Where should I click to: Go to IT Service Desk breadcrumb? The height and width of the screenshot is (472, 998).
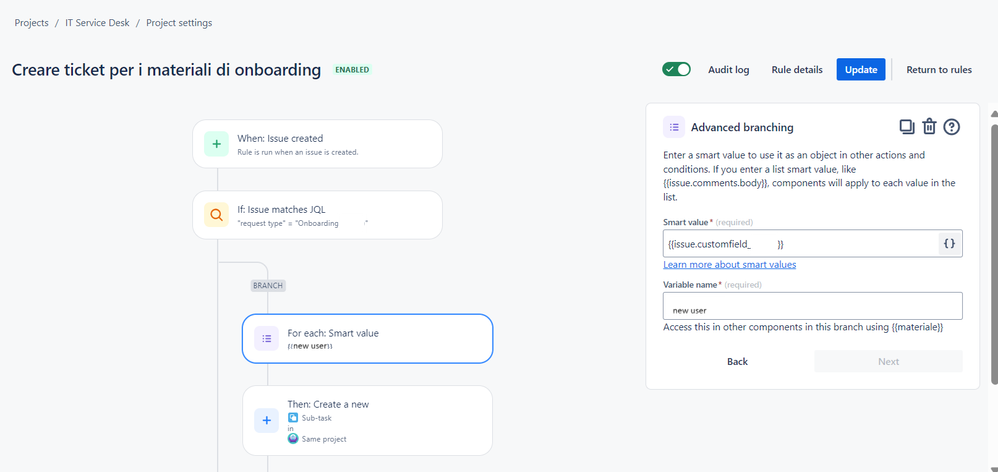(x=97, y=23)
